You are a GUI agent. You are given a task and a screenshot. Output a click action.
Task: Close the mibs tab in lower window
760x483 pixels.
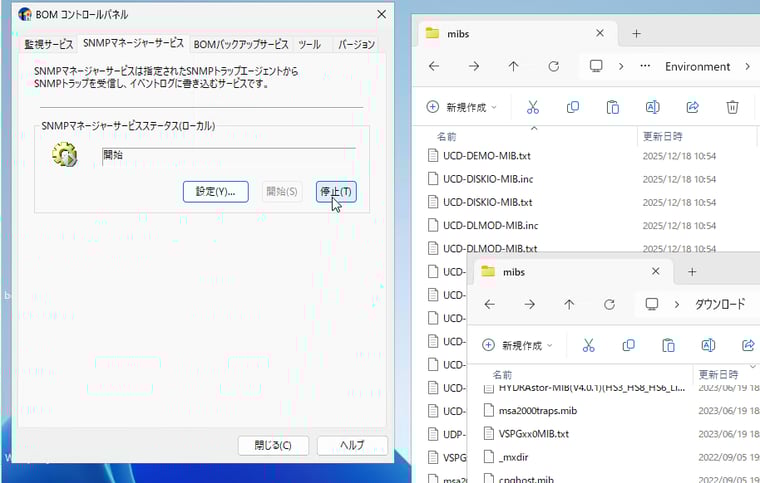(x=656, y=271)
